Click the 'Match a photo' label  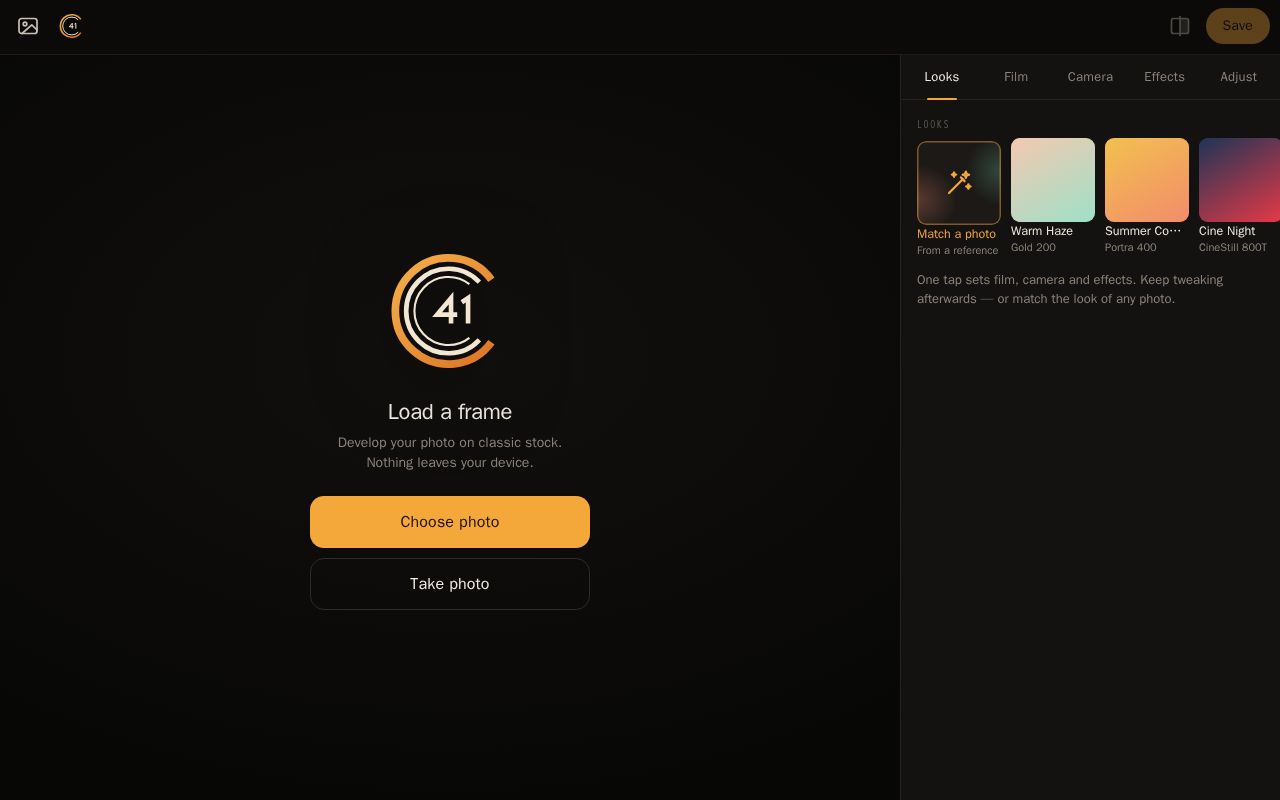(x=956, y=234)
